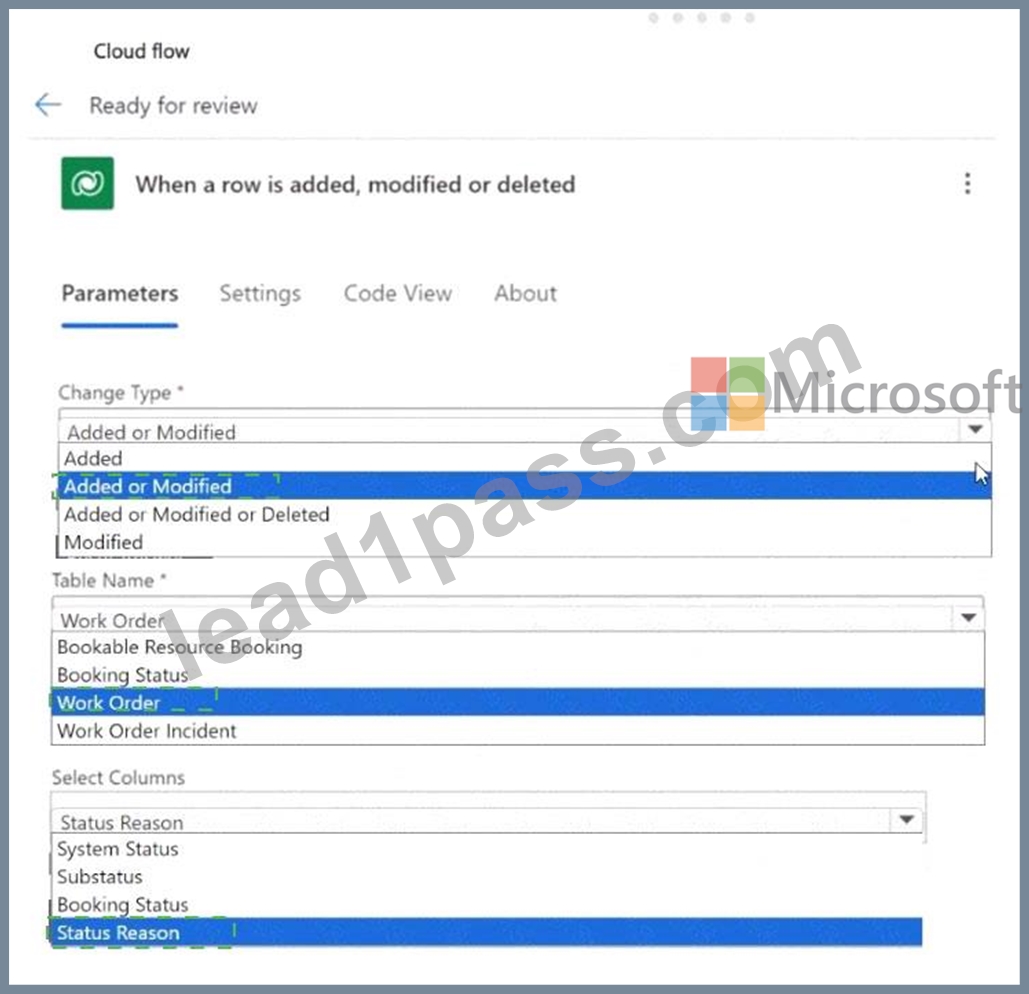Expand the Table Name dropdown arrow

tap(968, 617)
